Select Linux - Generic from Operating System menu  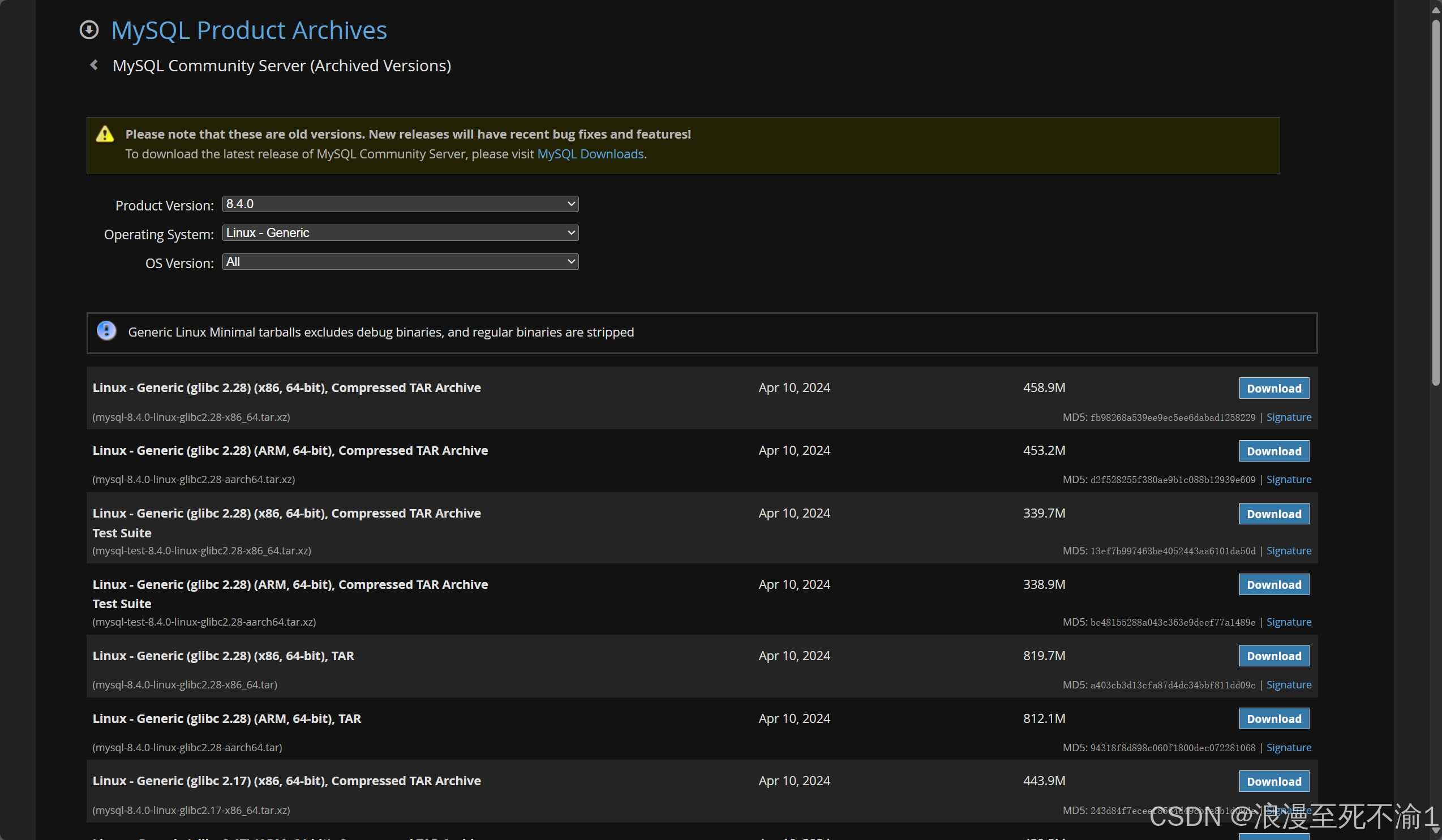(x=399, y=232)
